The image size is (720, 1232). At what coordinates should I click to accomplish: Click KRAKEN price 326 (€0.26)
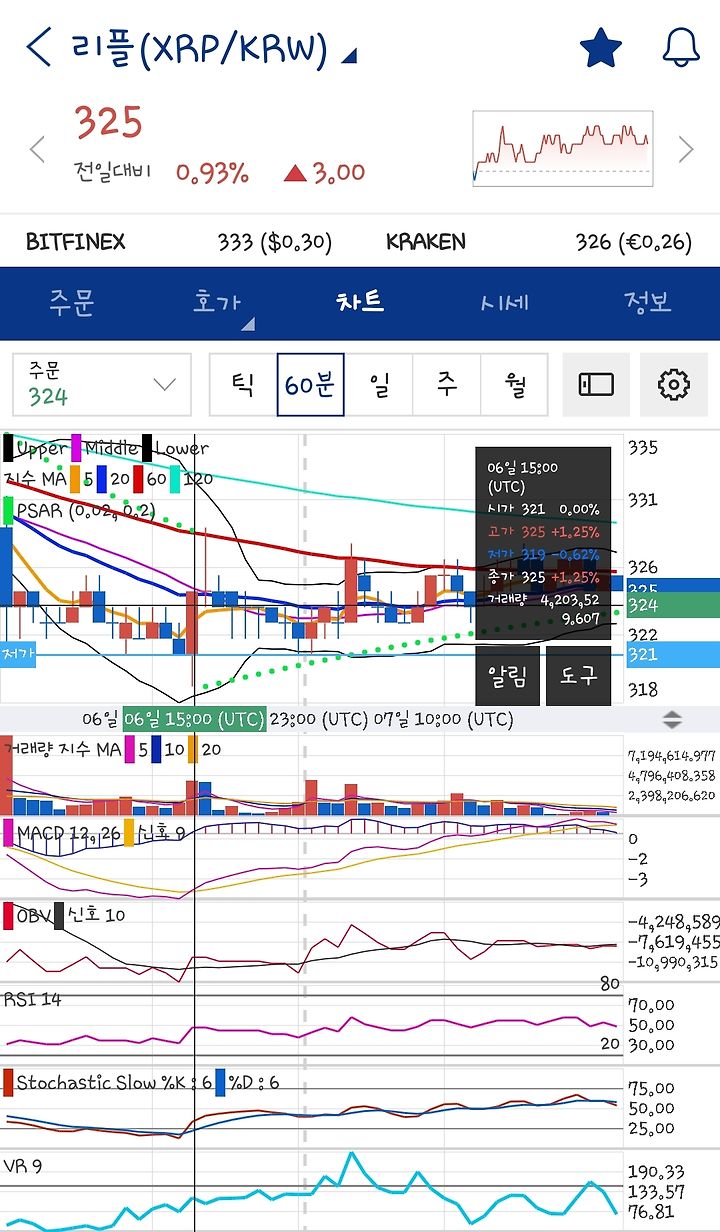click(x=633, y=242)
